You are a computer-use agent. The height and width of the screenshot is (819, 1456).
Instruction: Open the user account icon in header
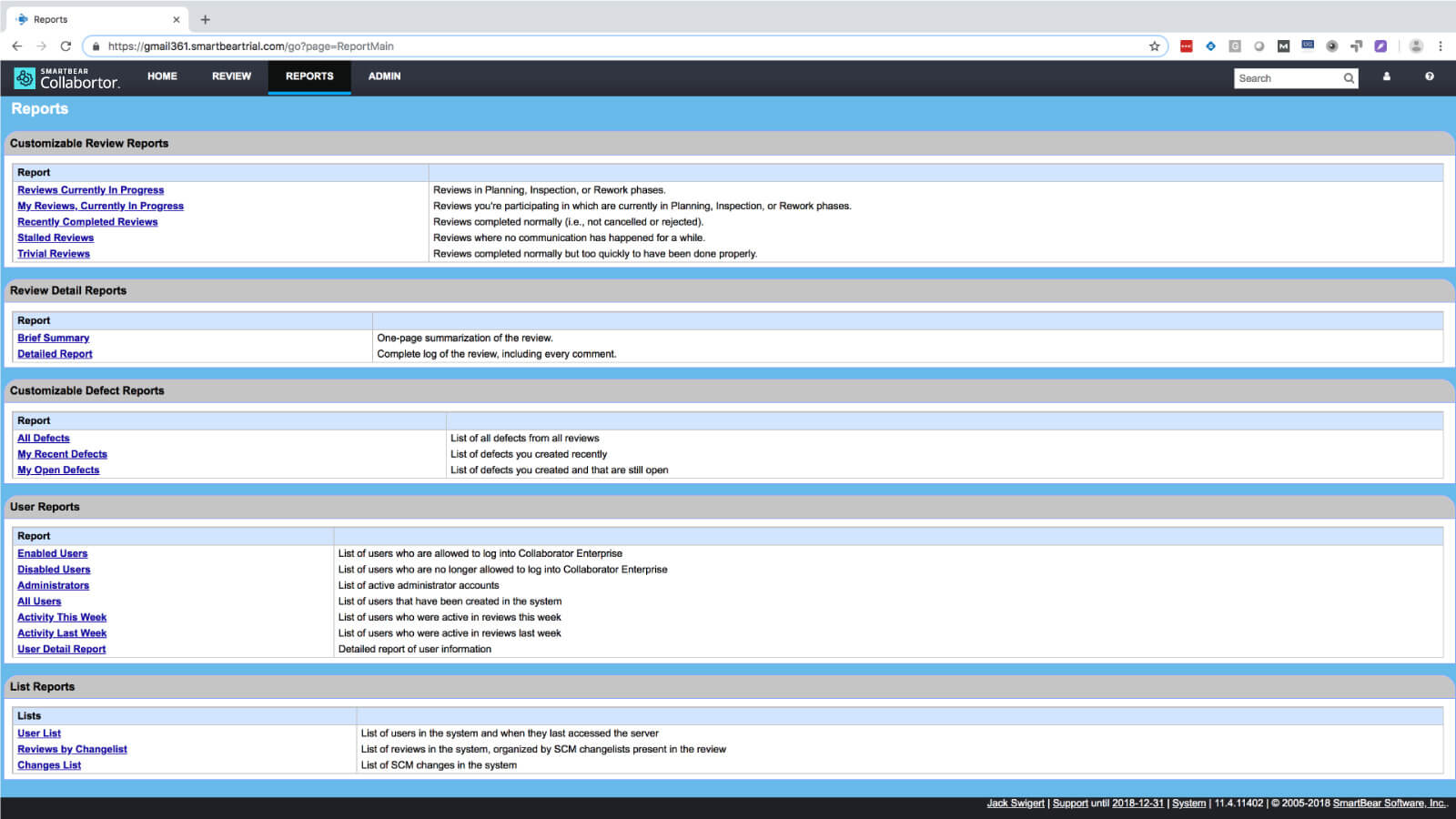tap(1387, 77)
